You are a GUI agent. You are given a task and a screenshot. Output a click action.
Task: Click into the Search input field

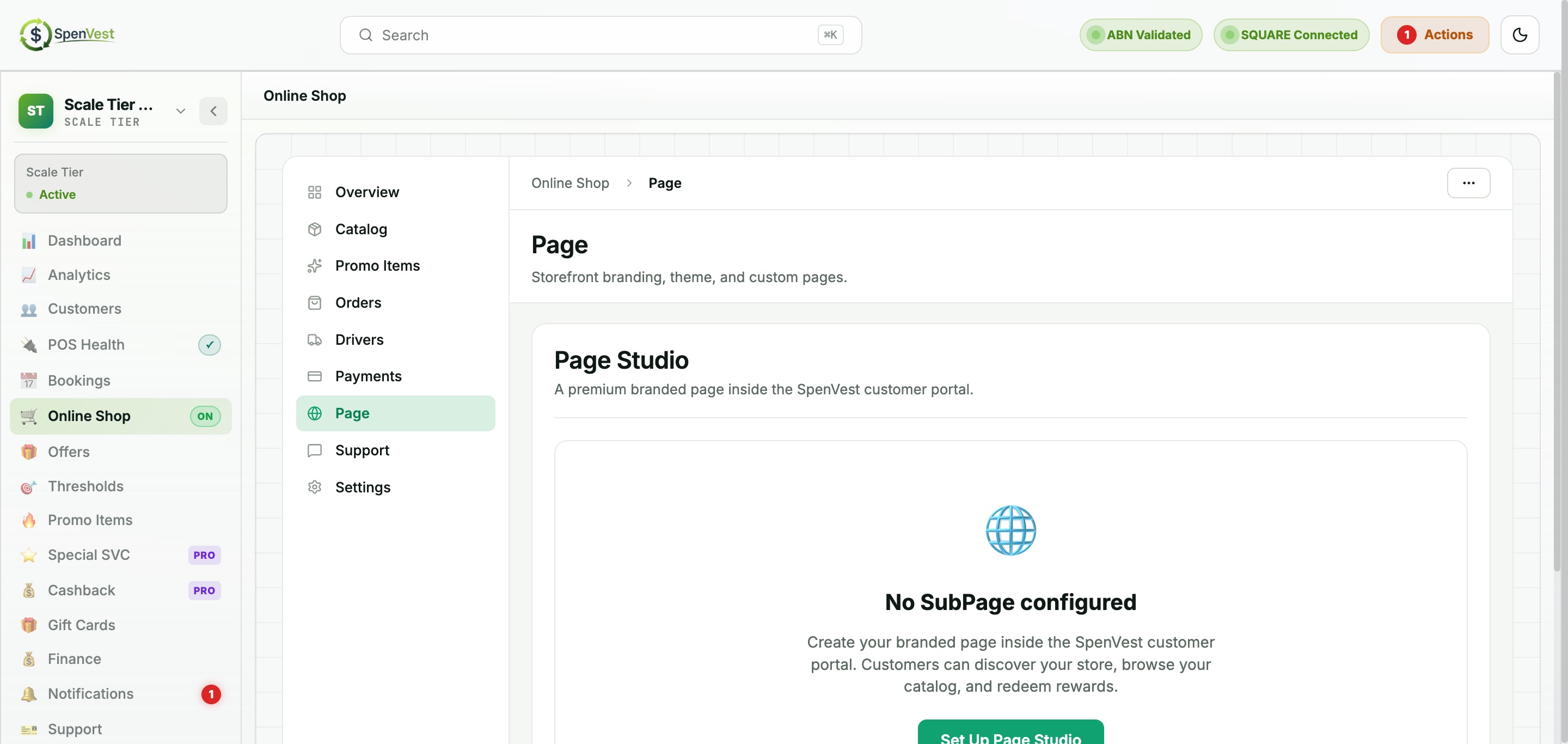coord(600,35)
